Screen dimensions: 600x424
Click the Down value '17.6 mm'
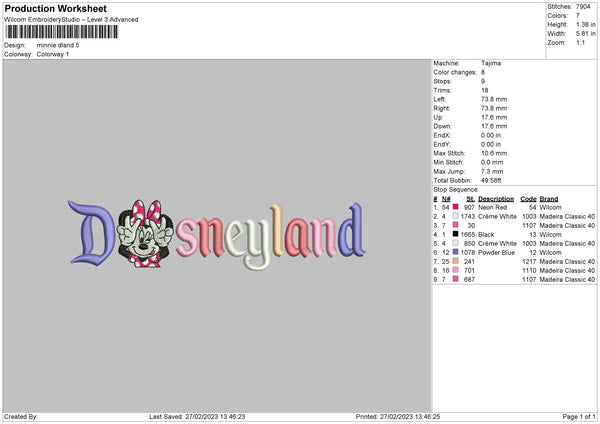(x=494, y=126)
